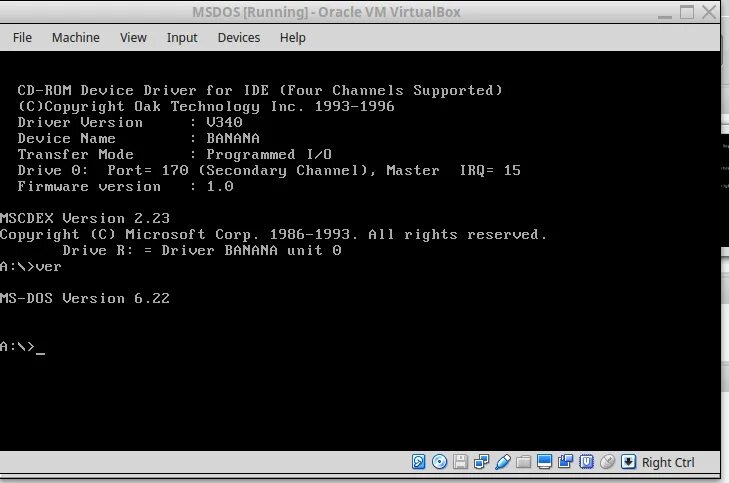This screenshot has height=483, width=729.
Task: Click the MSCDEX Version 2.23 line
Action: tap(85, 218)
